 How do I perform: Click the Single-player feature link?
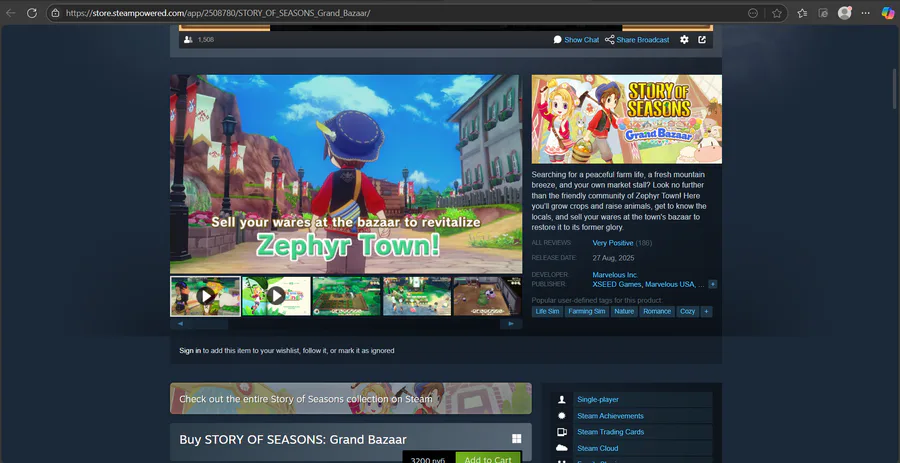coord(598,399)
